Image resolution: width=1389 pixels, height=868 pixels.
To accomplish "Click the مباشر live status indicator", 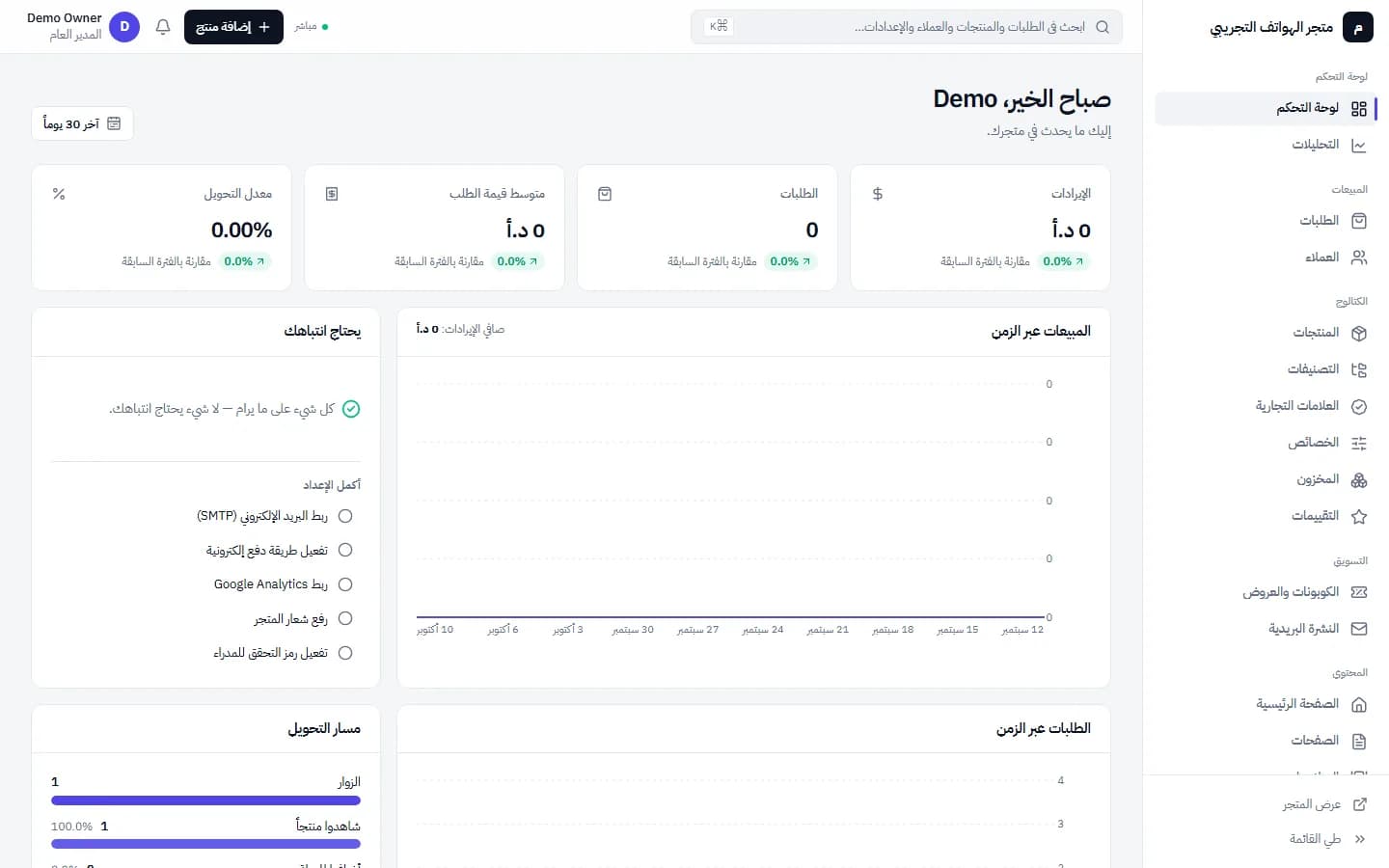I will (312, 27).
